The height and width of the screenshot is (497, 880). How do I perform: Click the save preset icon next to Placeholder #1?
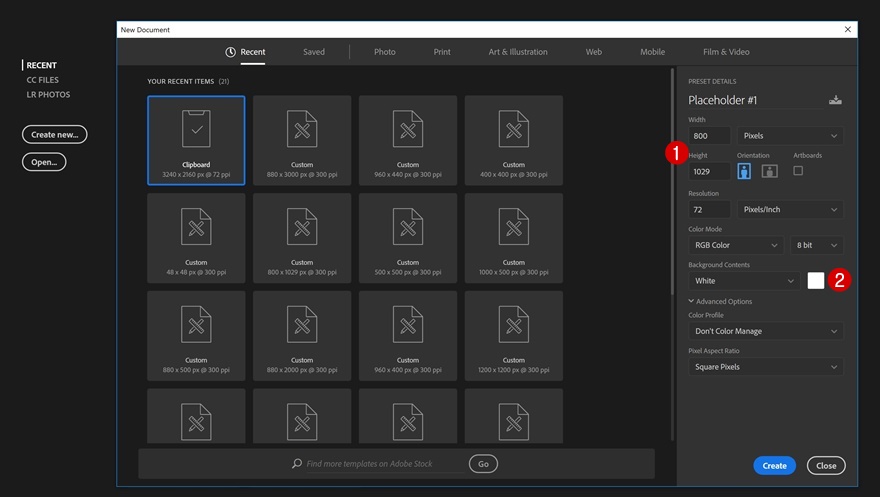click(x=835, y=100)
